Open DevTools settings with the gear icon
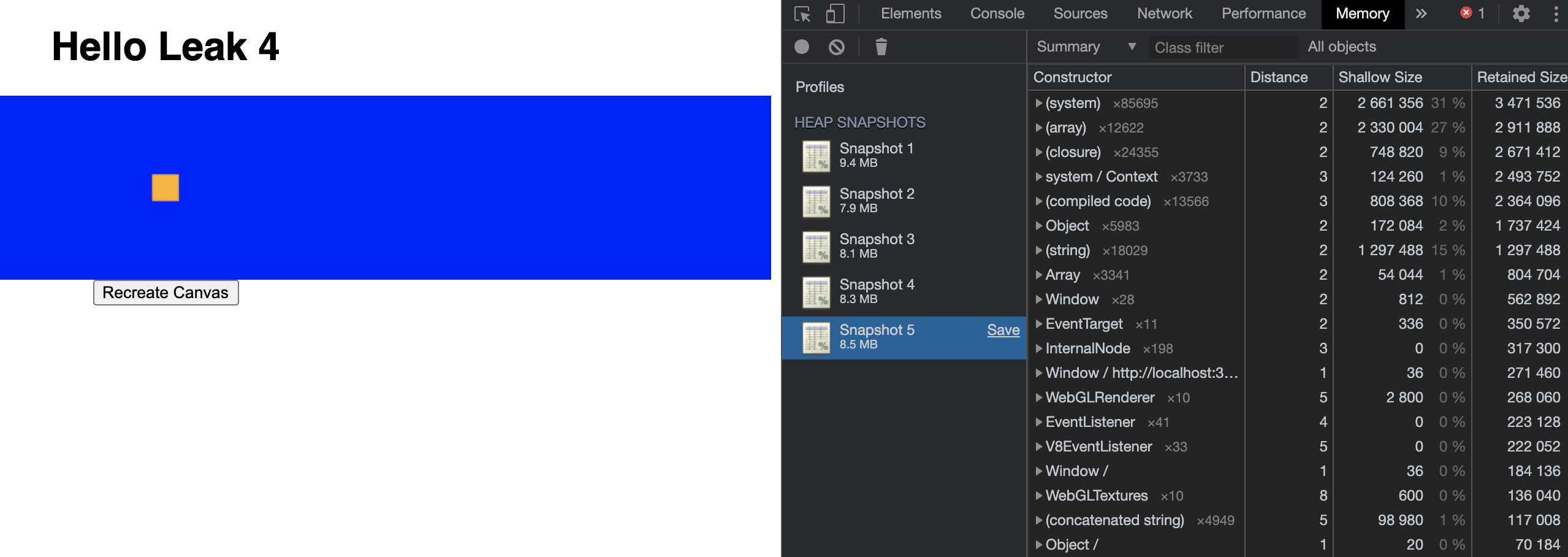Viewport: 1568px width, 557px height. pyautogui.click(x=1522, y=13)
